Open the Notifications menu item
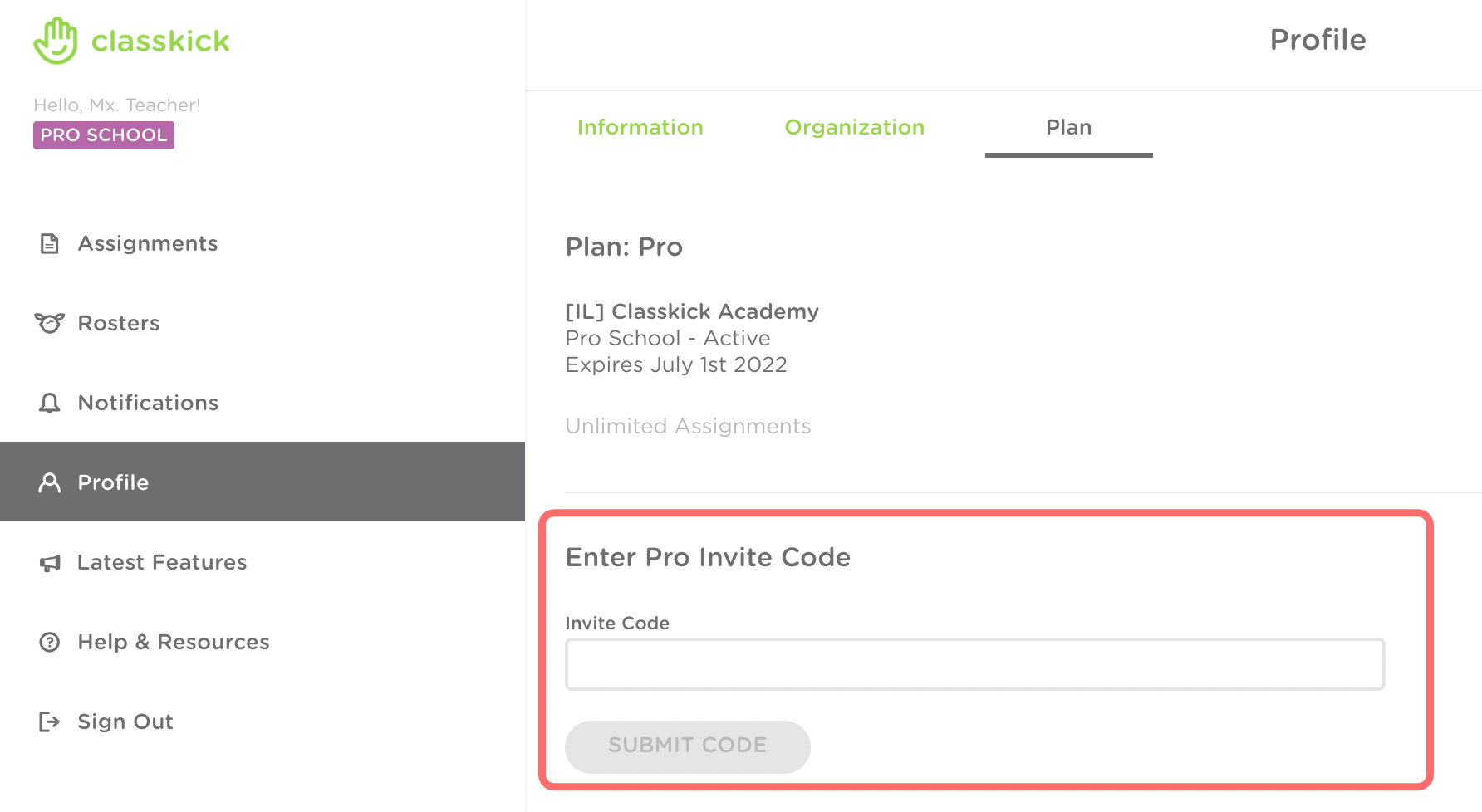The image size is (1482, 812). (148, 403)
